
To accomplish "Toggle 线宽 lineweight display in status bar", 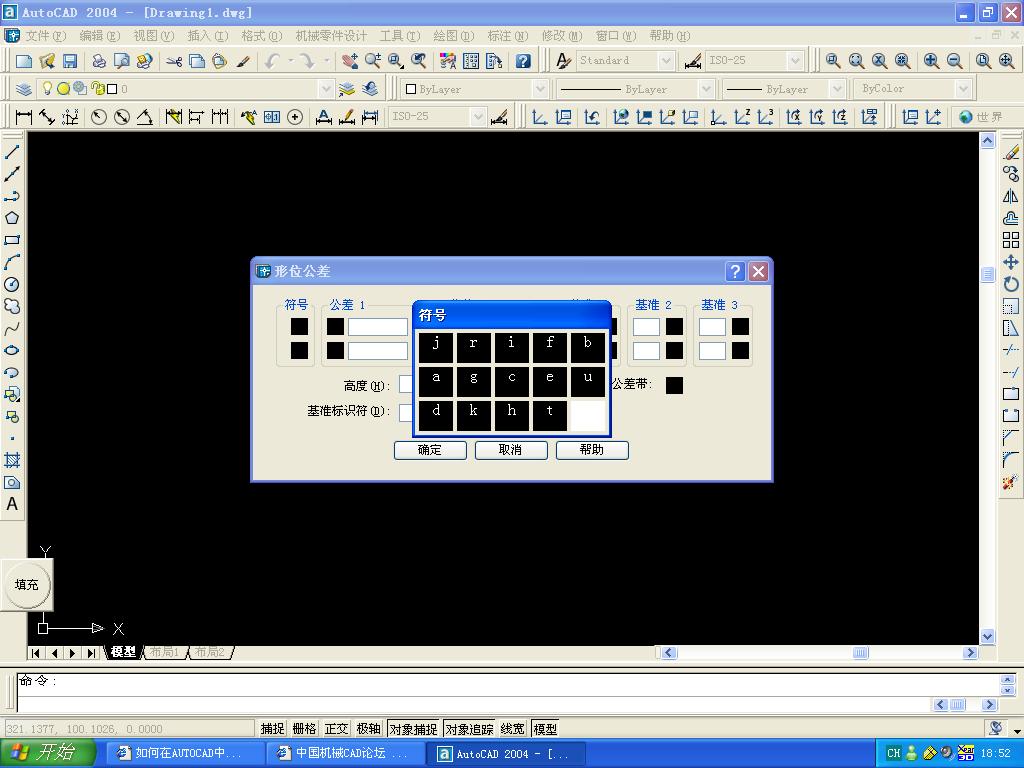I will tap(513, 729).
